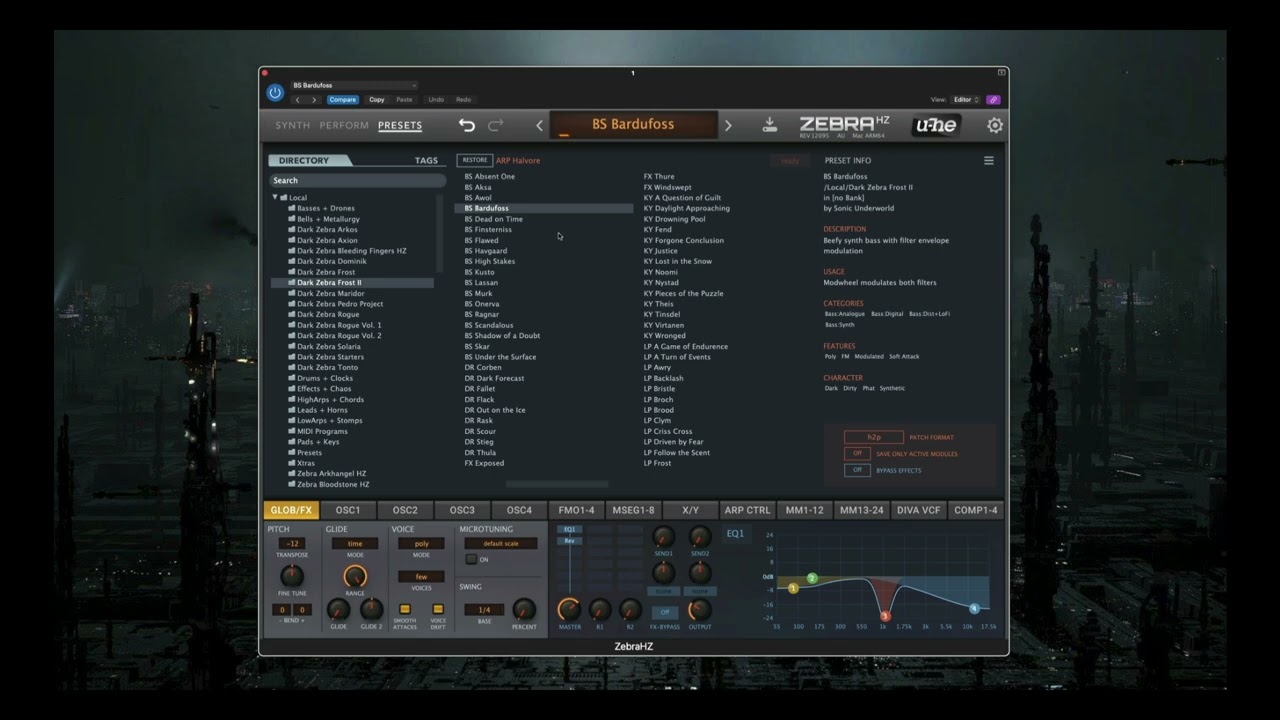Click the Glide 2 knob
Viewport: 1280px width, 720px height.
coord(372,609)
